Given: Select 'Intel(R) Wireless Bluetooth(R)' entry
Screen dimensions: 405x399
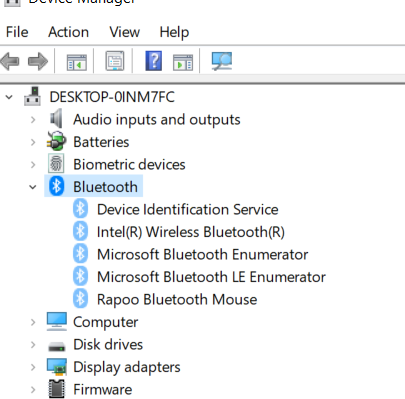Looking at the screenshot, I should click(x=191, y=232).
